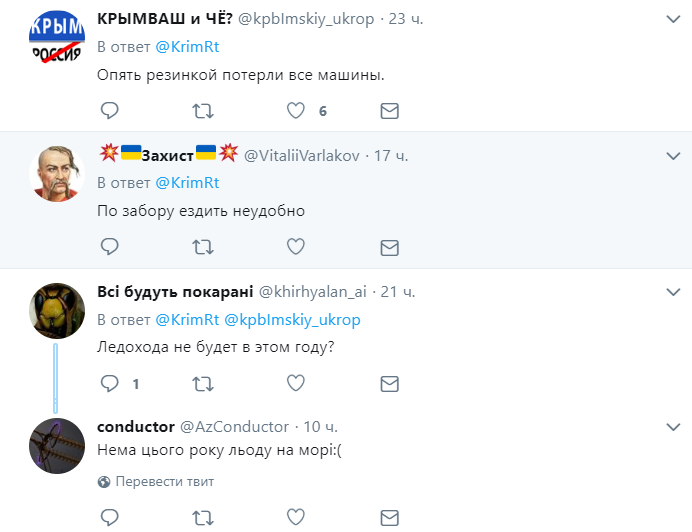Viewport: 692px width, 532px height.
Task: Like the Всі будуть покарані tweet
Action: pyautogui.click(x=296, y=383)
